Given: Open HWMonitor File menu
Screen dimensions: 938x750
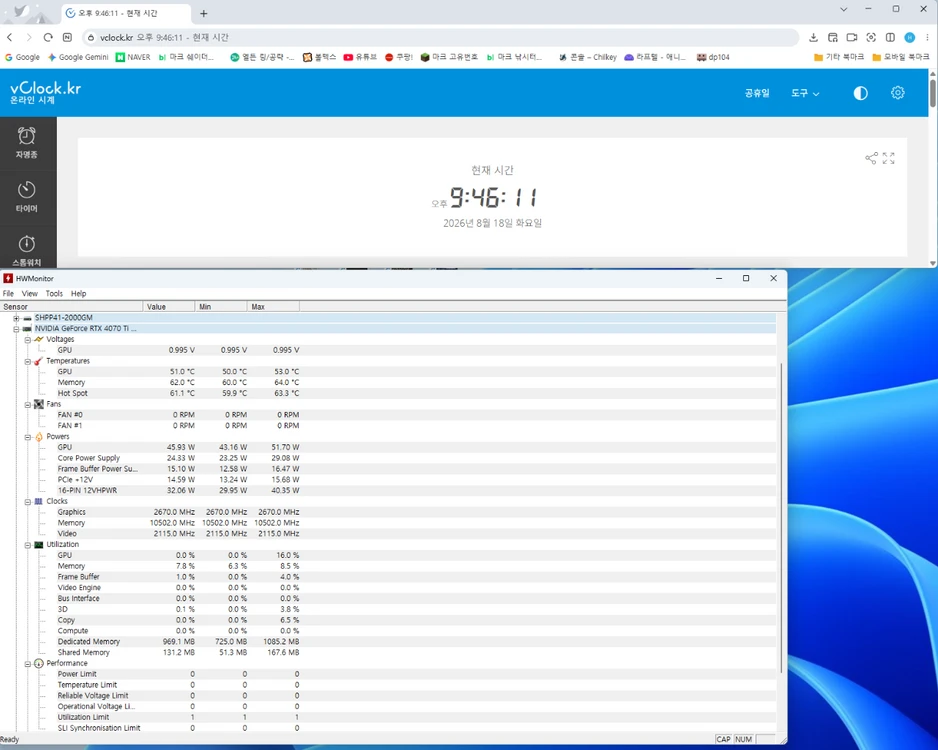Looking at the screenshot, I should point(8,294).
